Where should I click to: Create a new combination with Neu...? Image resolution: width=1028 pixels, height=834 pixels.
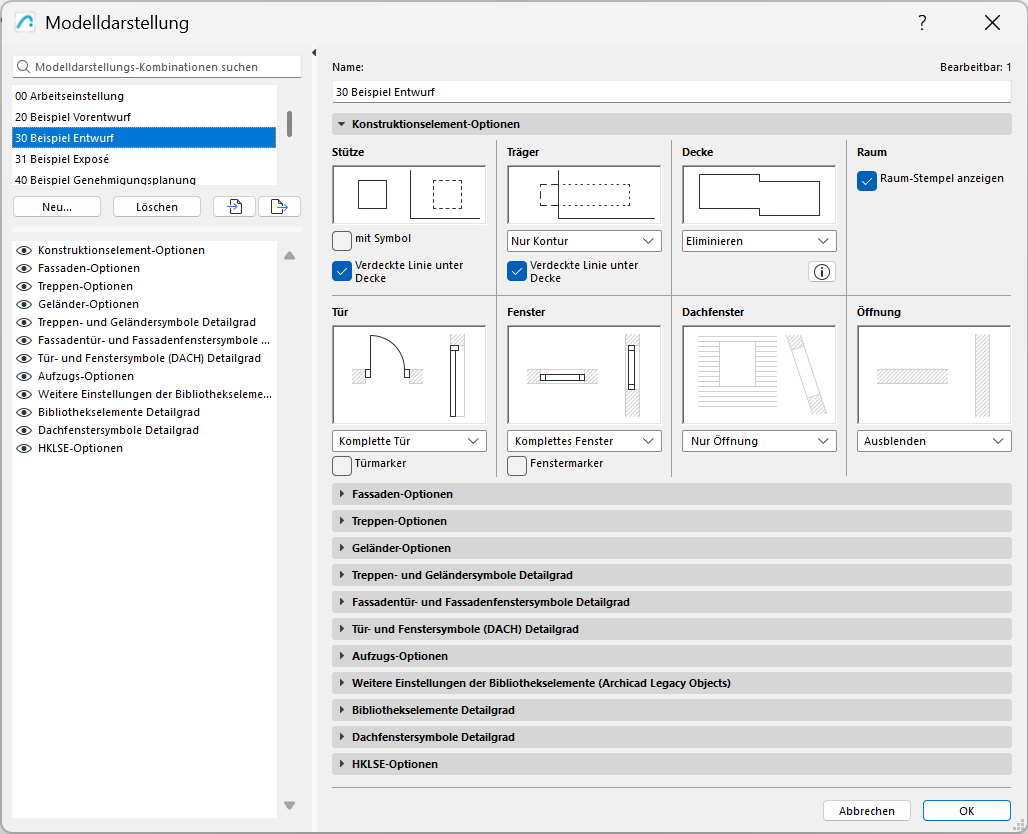(x=56, y=206)
